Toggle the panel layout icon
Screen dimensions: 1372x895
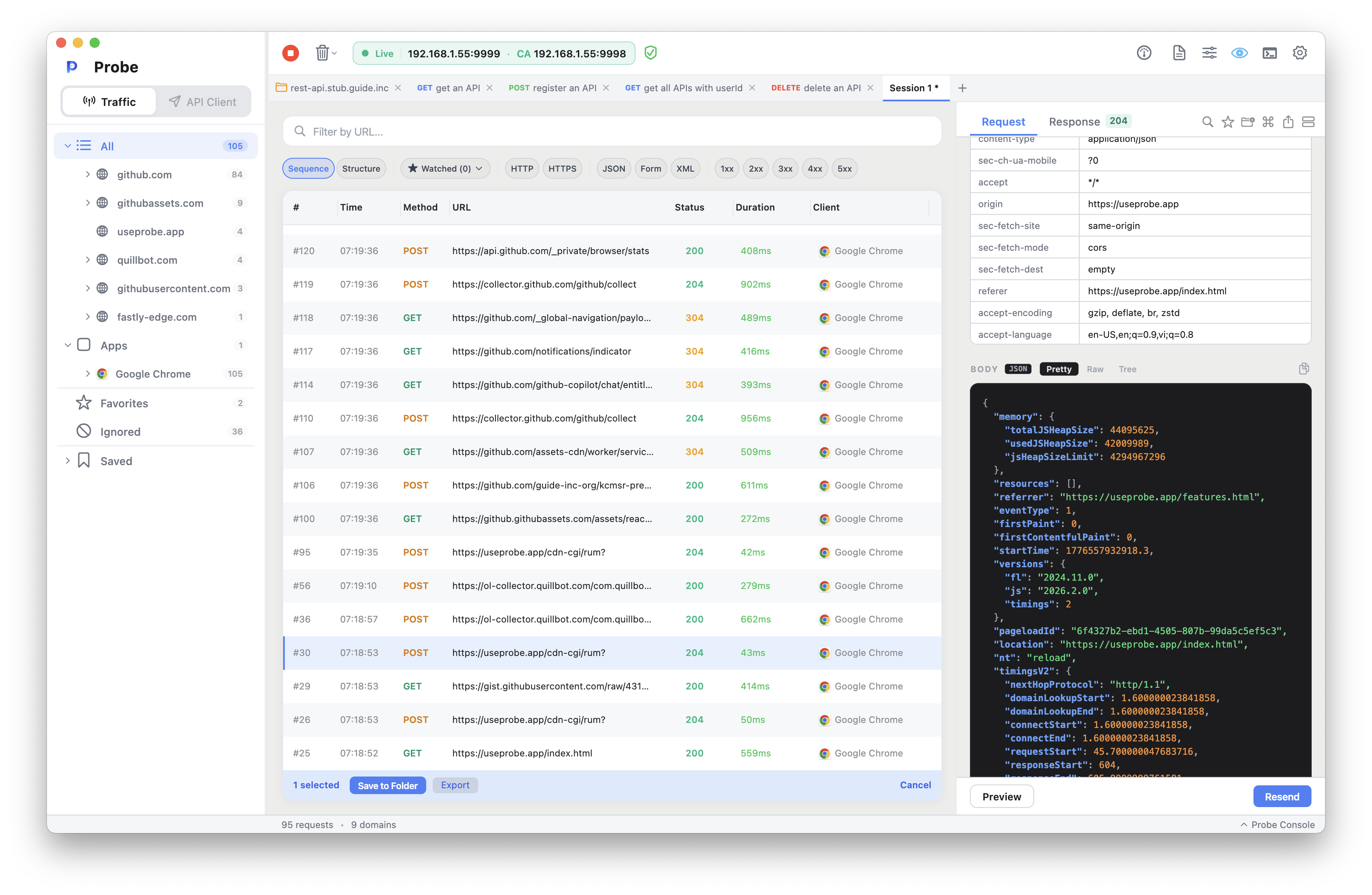pos(1308,121)
